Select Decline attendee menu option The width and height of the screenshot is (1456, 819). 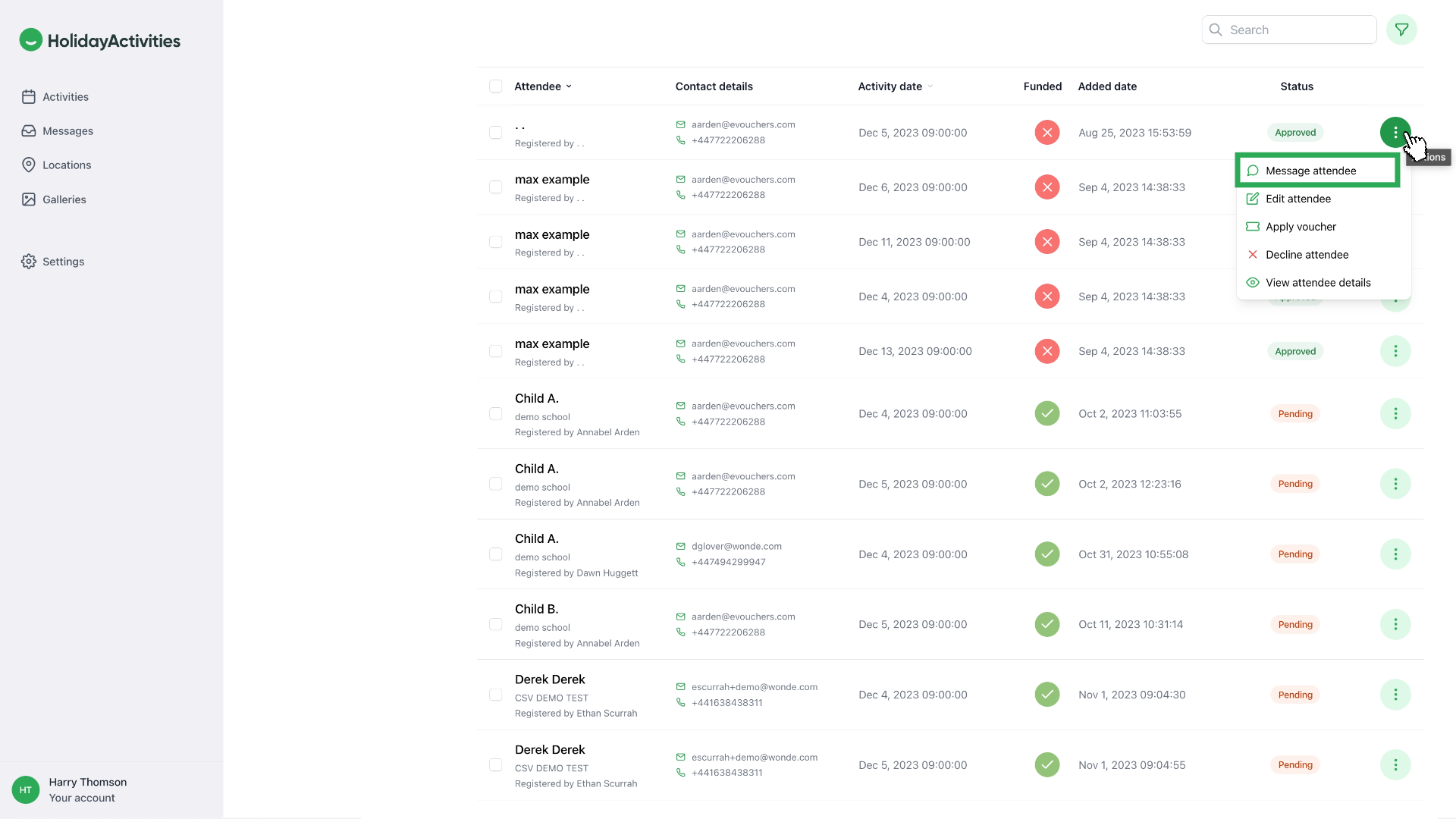click(x=1306, y=255)
